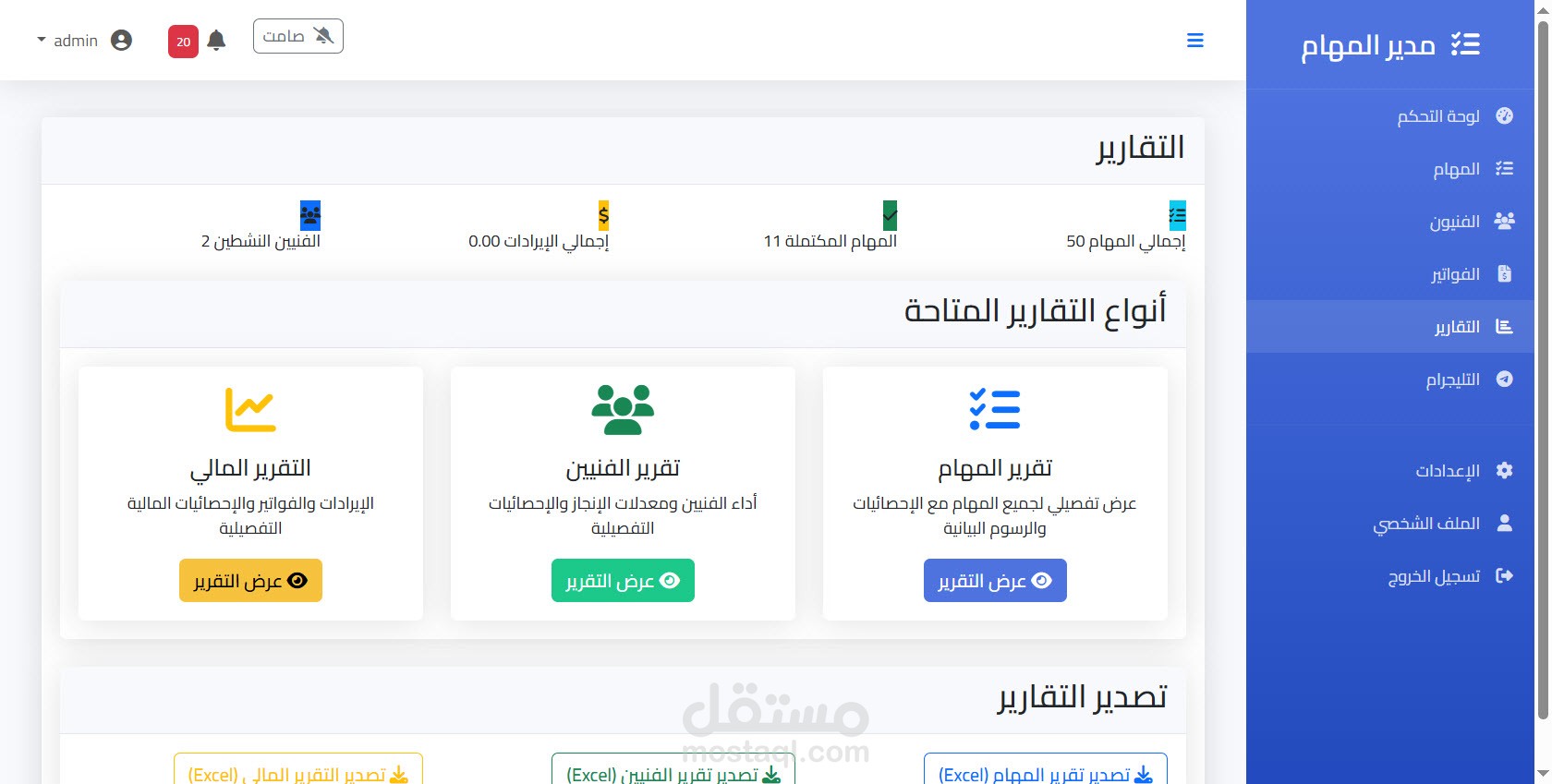Click the invoices document icon in sidebar
Viewport: 1552px width, 784px height.
tap(1504, 273)
